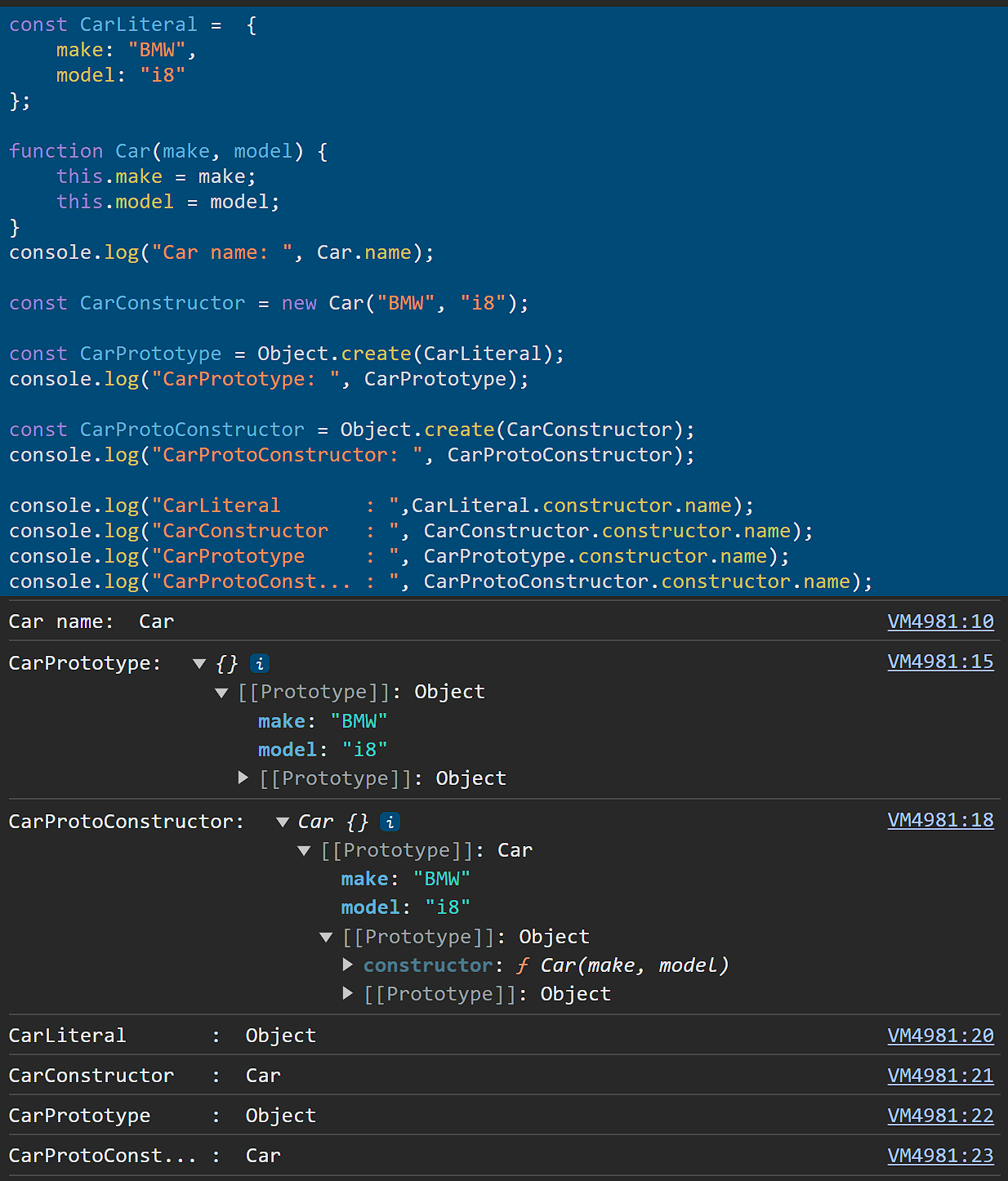Select make: "BMW" under CarProtoConstructor output

(406, 879)
